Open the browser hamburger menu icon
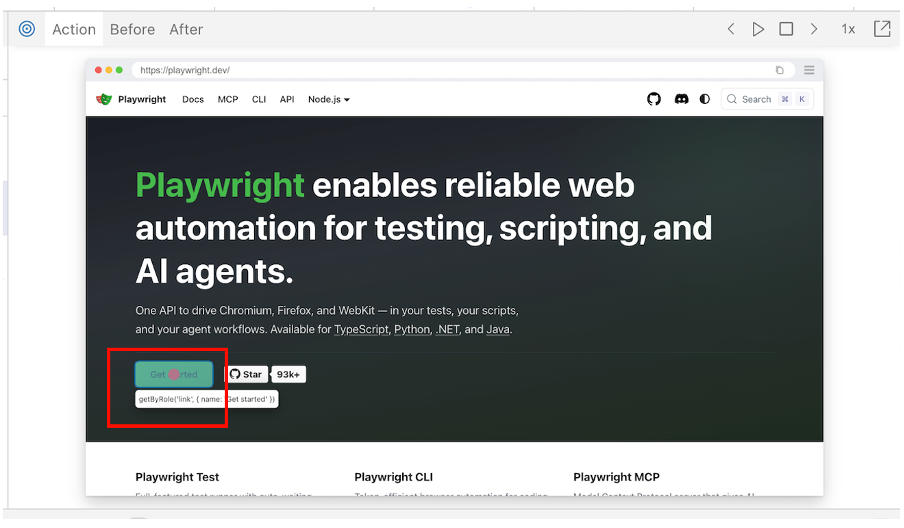The height and width of the screenshot is (528, 904). pyautogui.click(x=809, y=70)
